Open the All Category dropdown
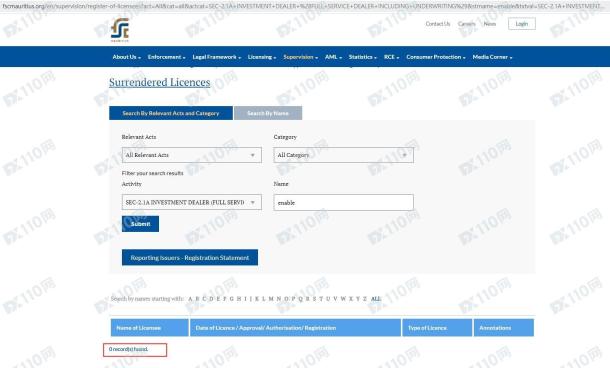 344,155
